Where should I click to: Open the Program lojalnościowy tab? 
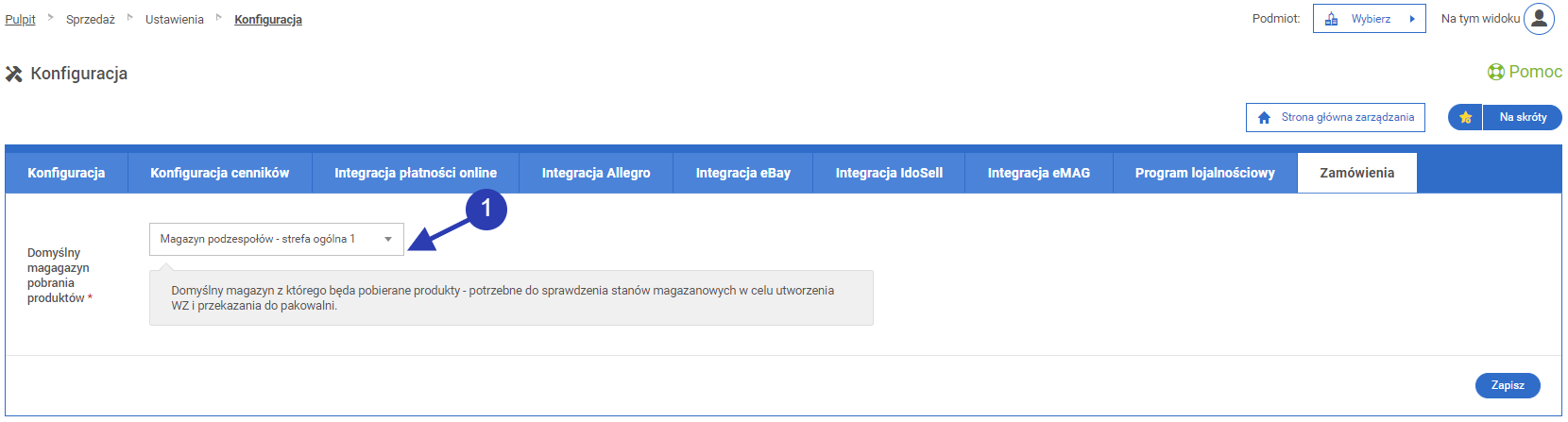[1204, 173]
